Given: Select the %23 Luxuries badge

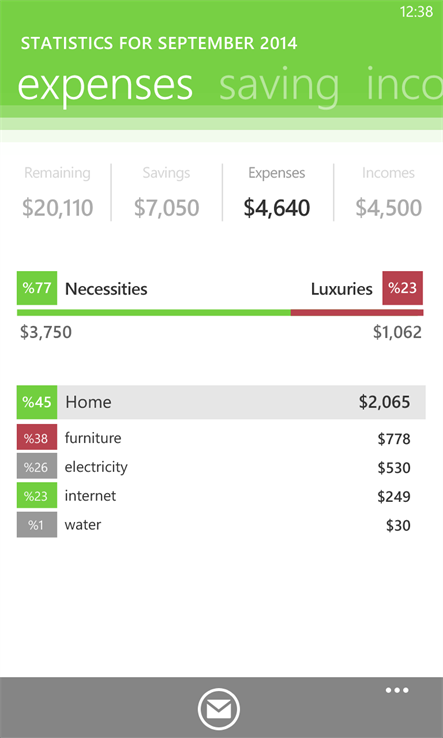Looking at the screenshot, I should tap(403, 288).
